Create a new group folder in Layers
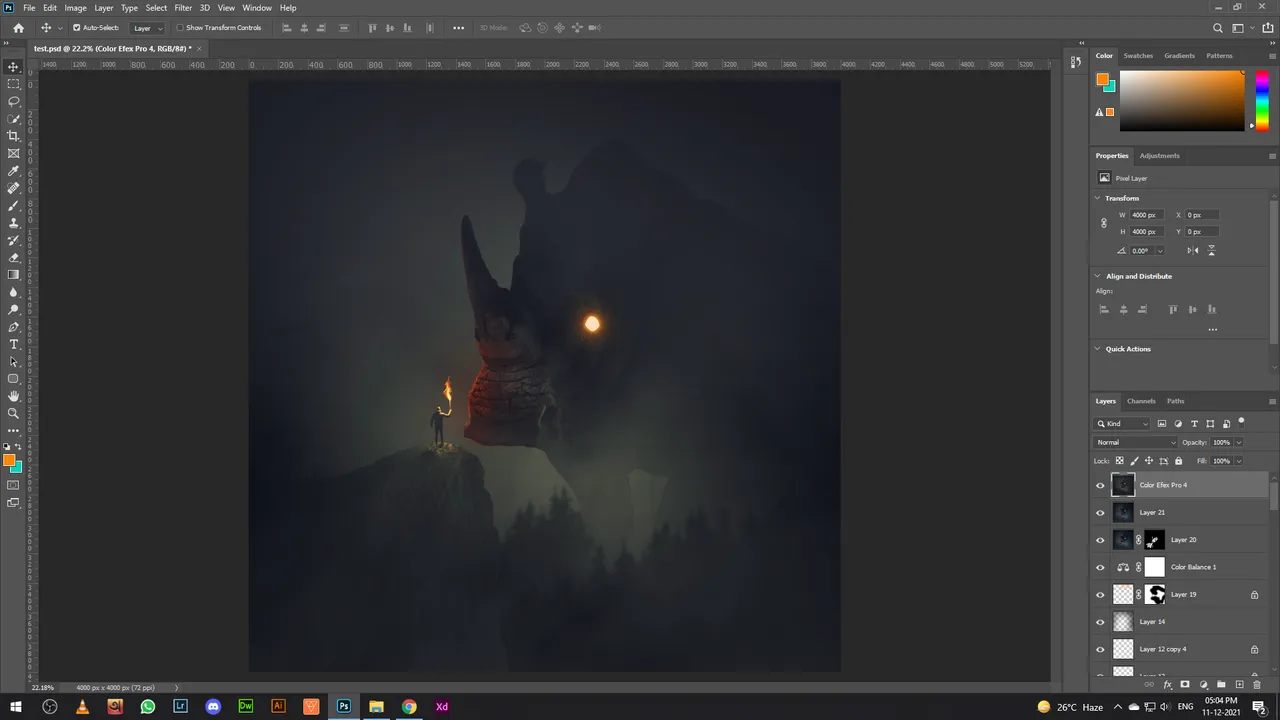The image size is (1280, 720). coord(1221,685)
